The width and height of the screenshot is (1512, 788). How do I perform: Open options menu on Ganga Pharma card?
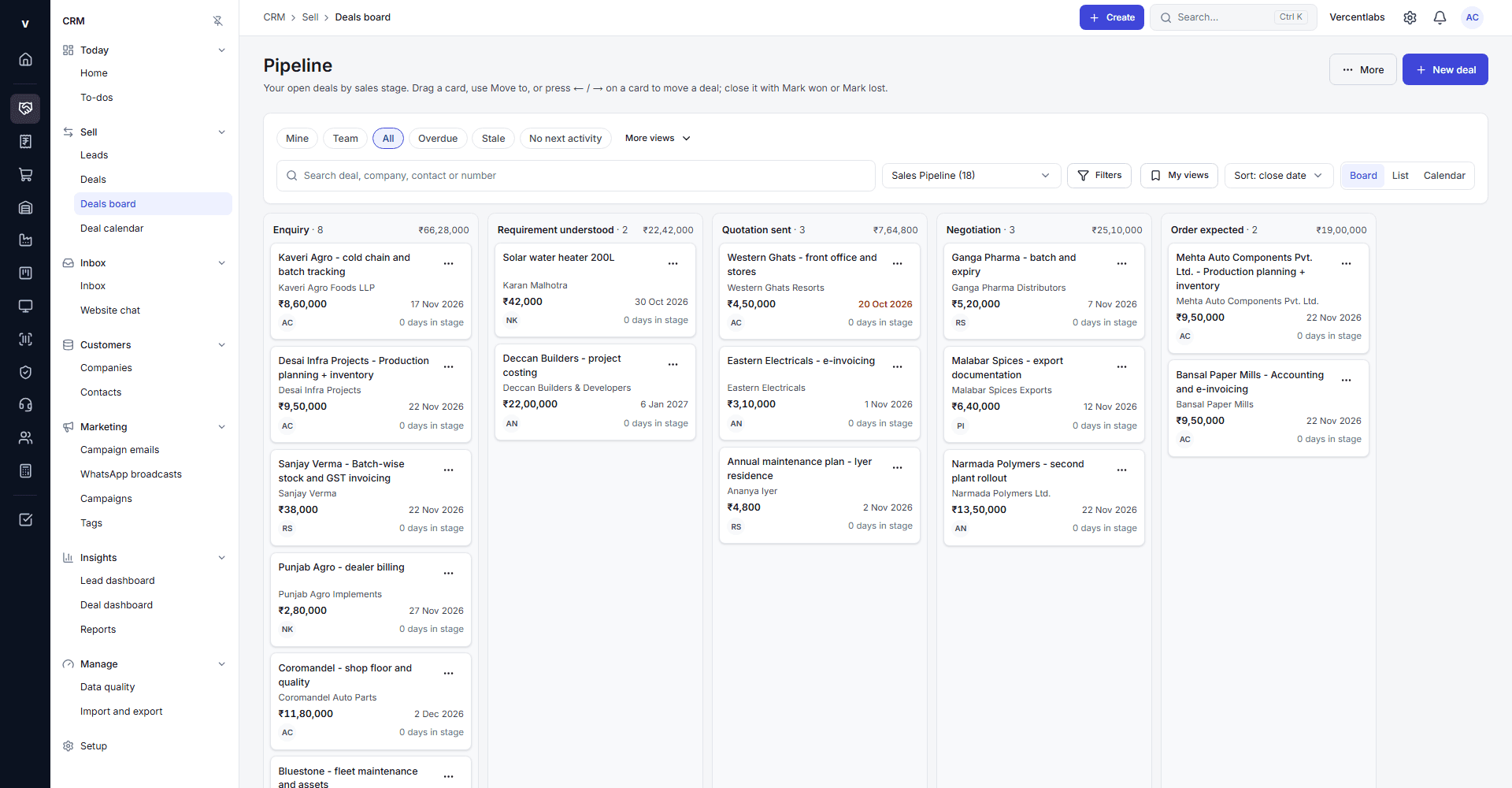tap(1121, 264)
